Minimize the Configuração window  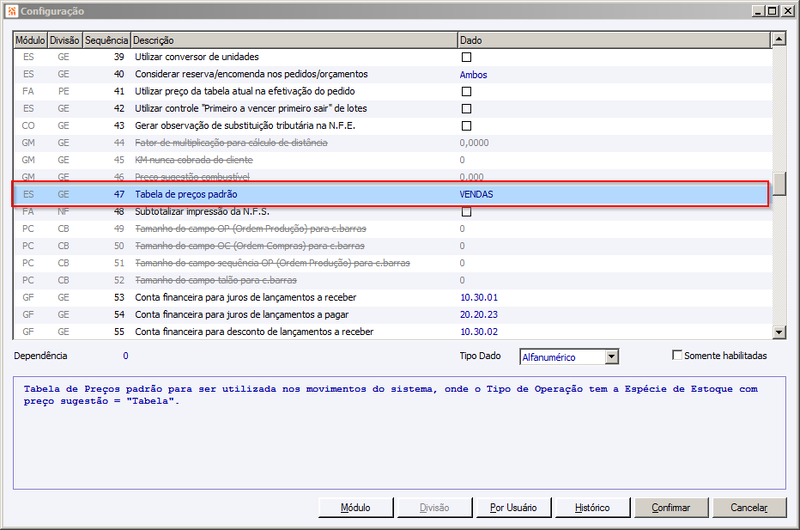(x=759, y=11)
